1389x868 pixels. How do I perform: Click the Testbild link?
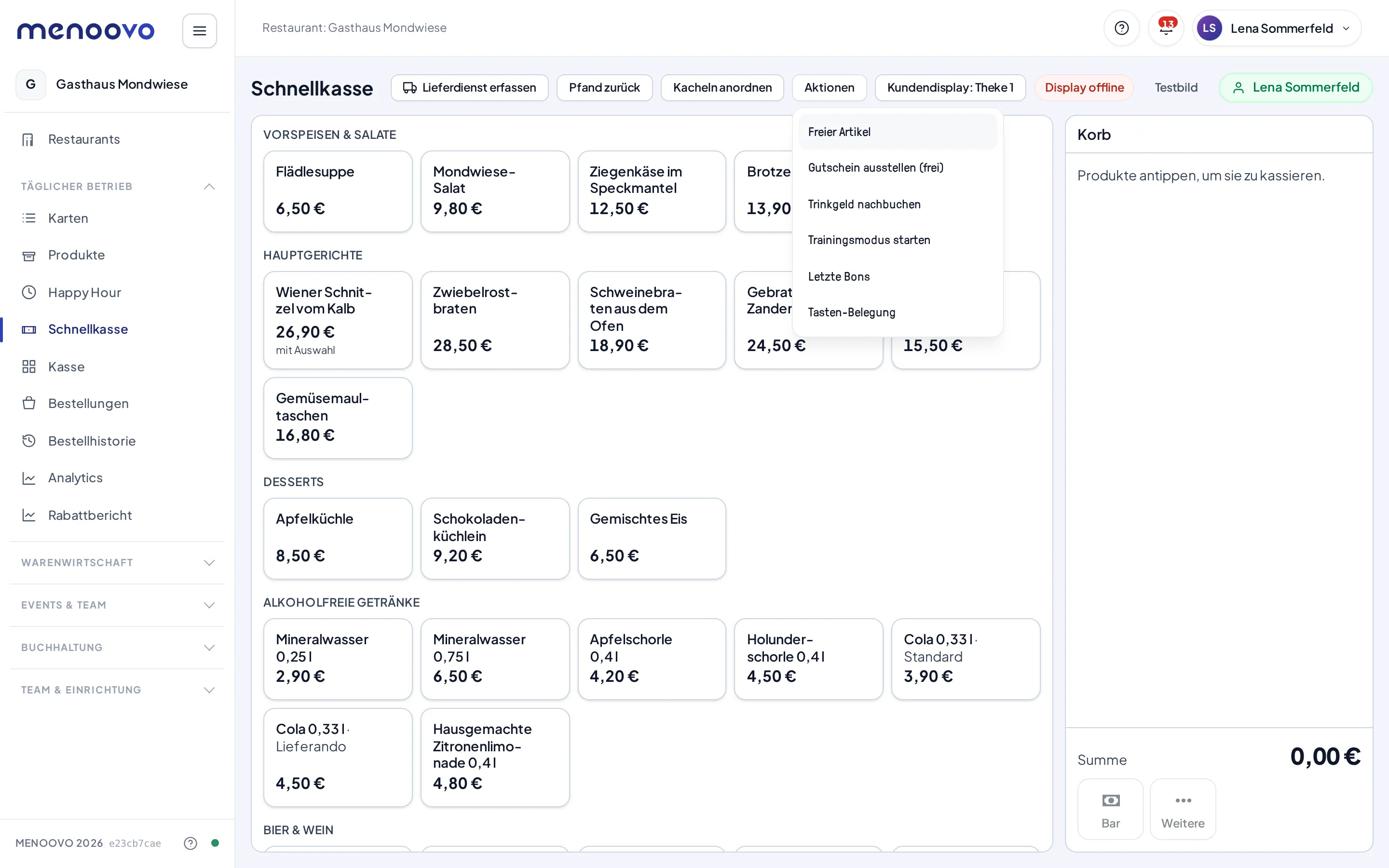coord(1176,88)
